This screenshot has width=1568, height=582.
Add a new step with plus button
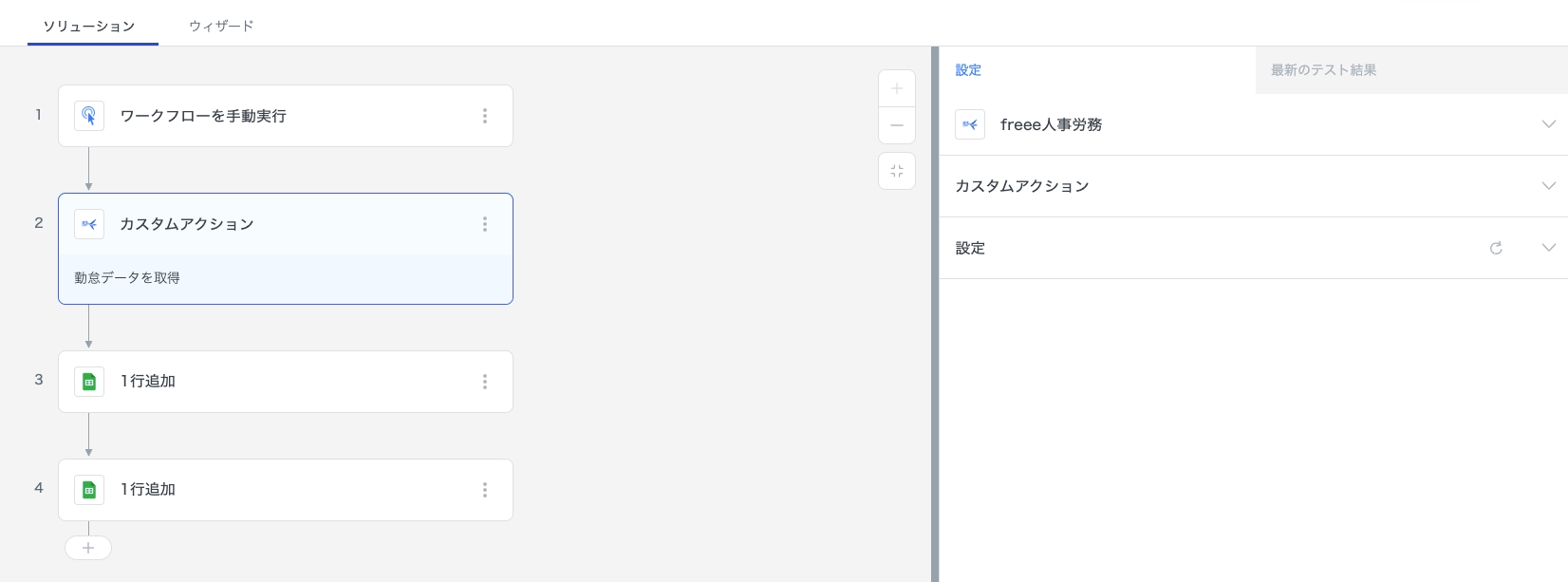(88, 548)
